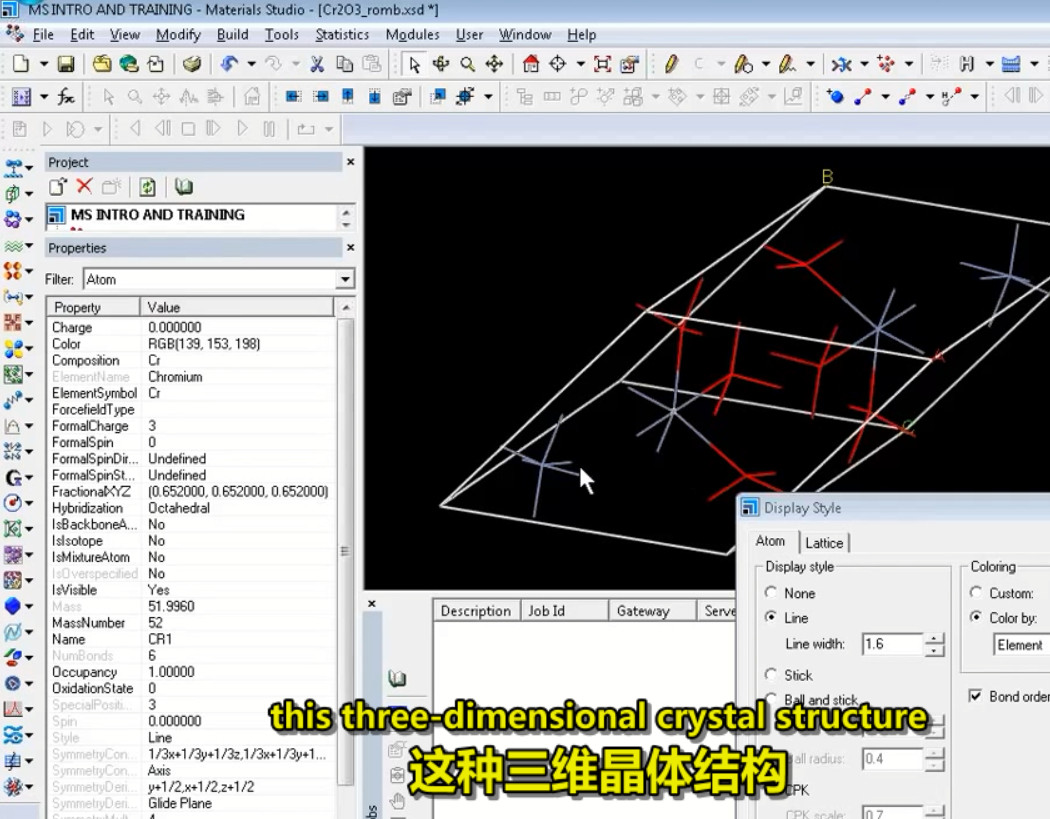Switch to the Lattice tab in Display Style

pyautogui.click(x=825, y=543)
